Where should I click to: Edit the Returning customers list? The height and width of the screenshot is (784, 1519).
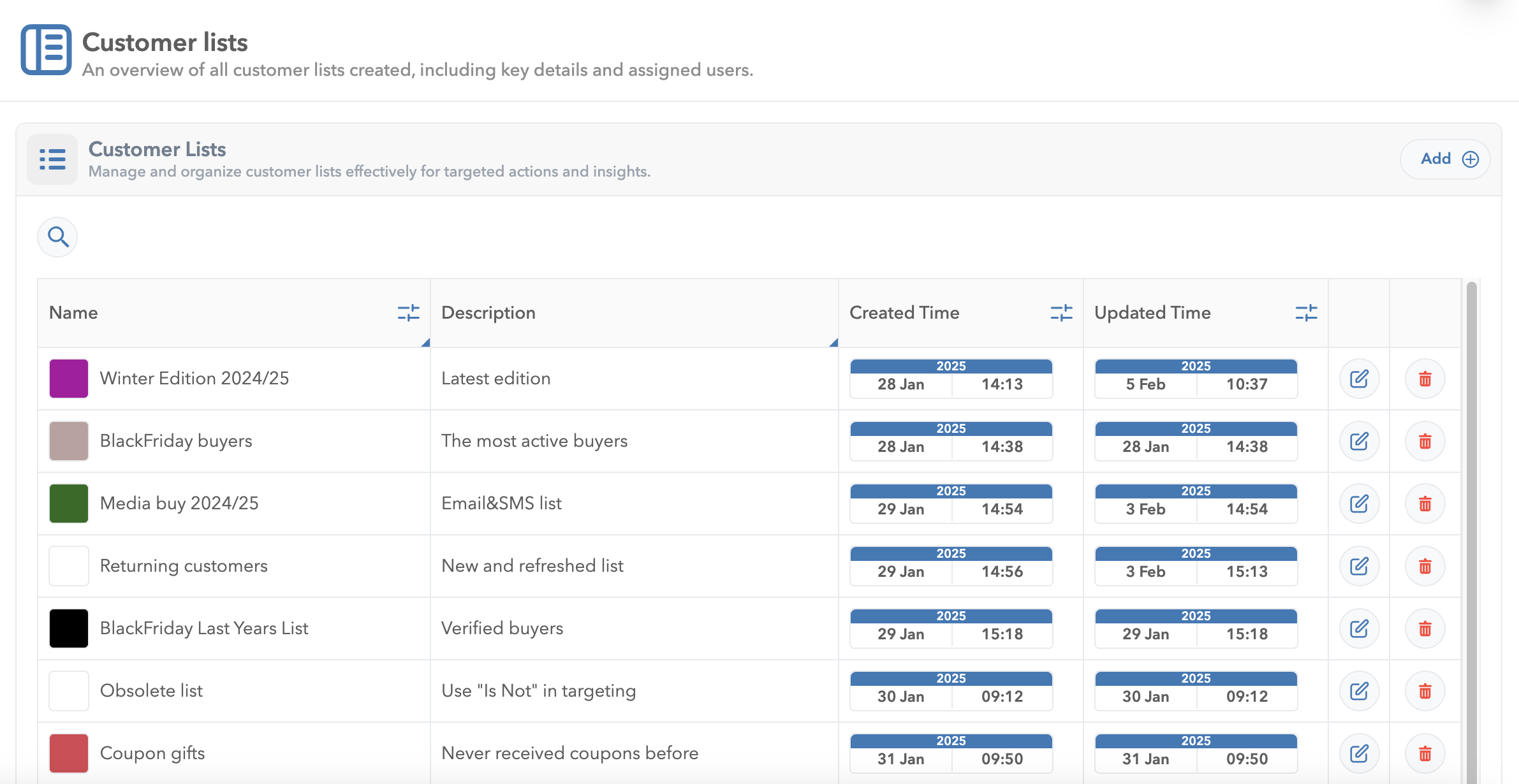[1359, 566]
